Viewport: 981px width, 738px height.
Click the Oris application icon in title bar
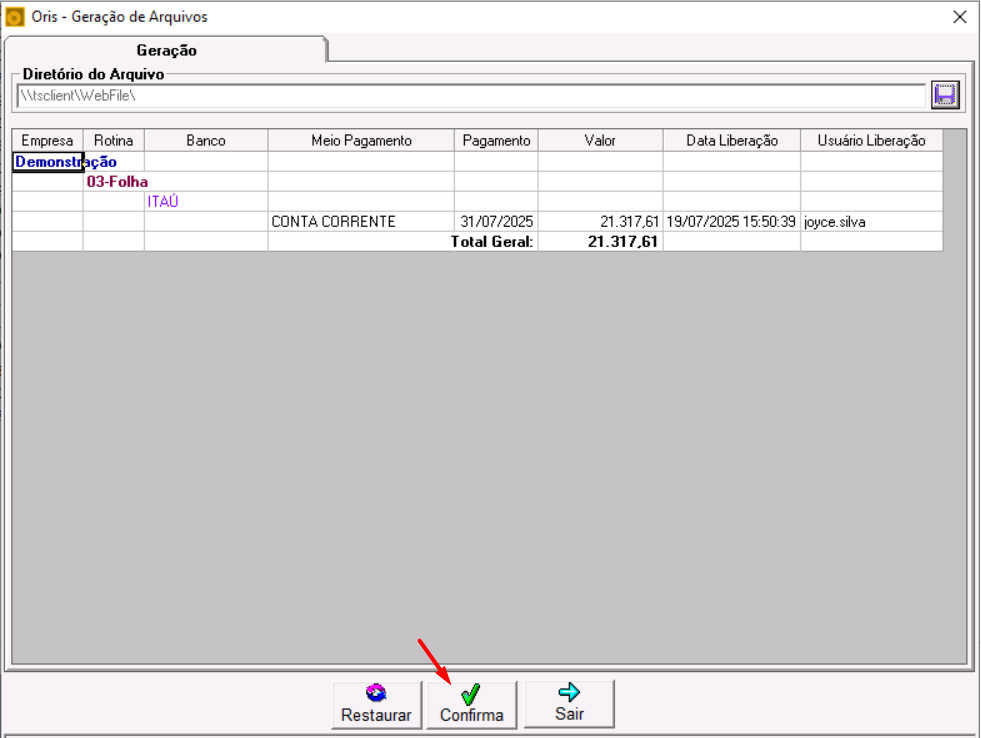[x=14, y=17]
